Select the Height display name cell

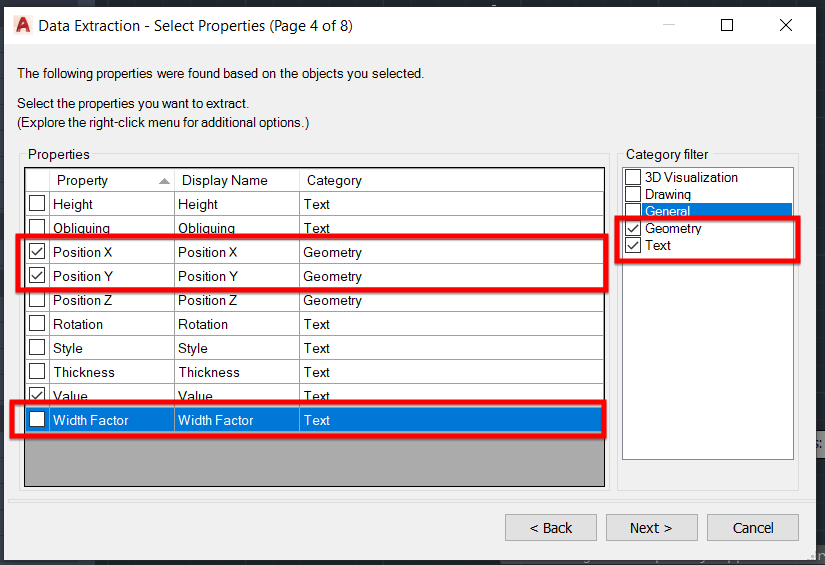[237, 204]
